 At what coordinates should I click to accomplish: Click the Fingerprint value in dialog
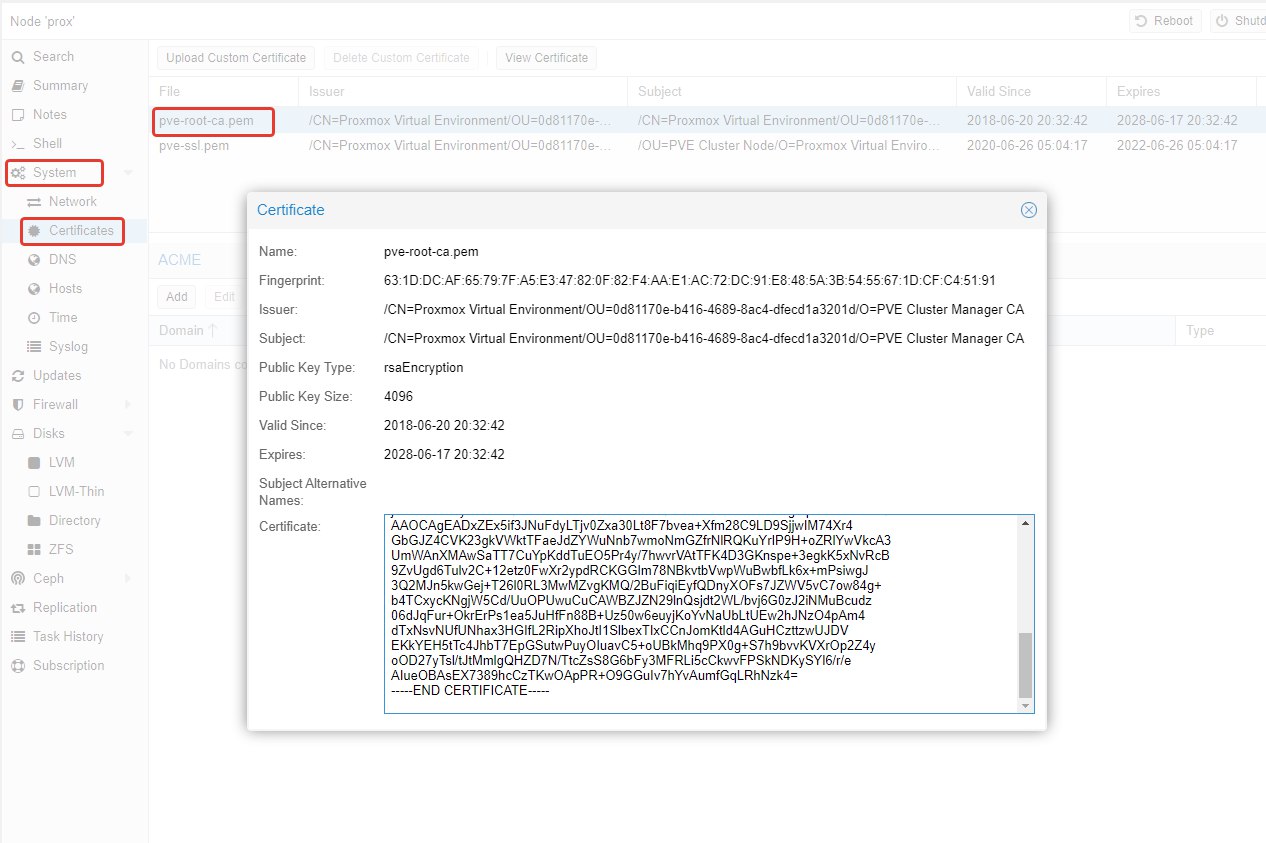click(x=689, y=281)
